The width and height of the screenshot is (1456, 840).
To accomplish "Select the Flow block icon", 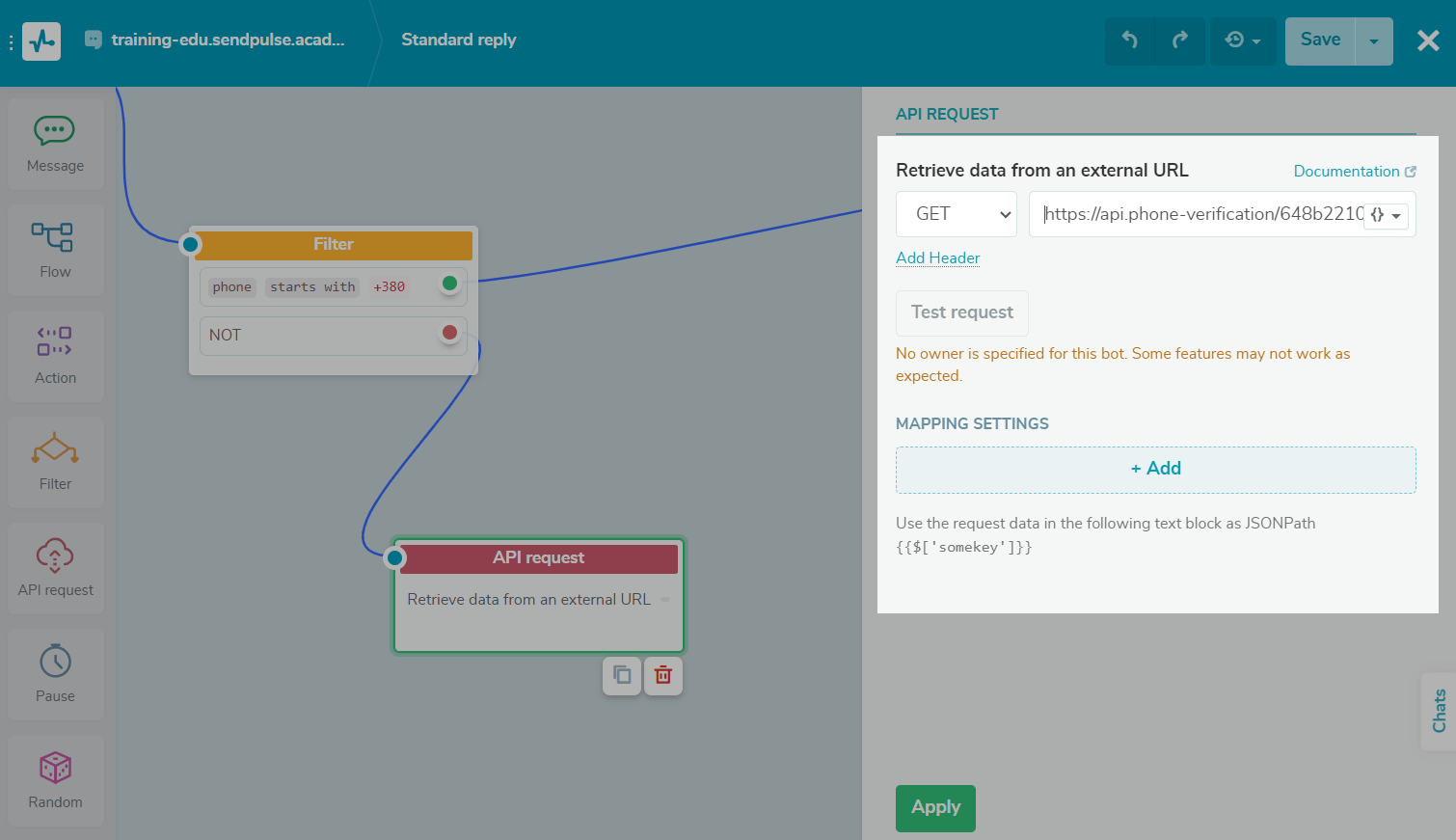I will [55, 250].
